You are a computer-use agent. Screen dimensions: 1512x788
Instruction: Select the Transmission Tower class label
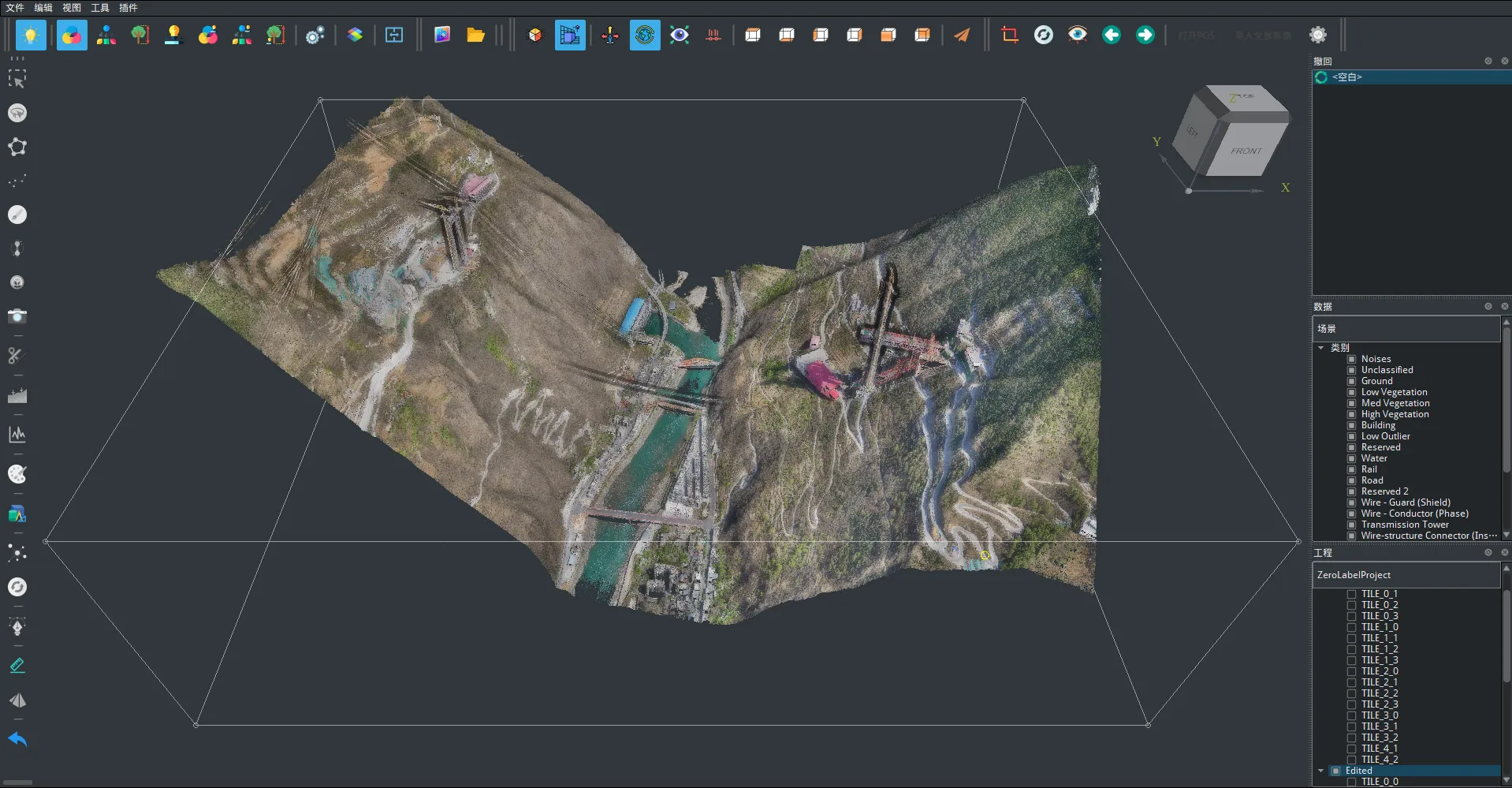point(1404,525)
